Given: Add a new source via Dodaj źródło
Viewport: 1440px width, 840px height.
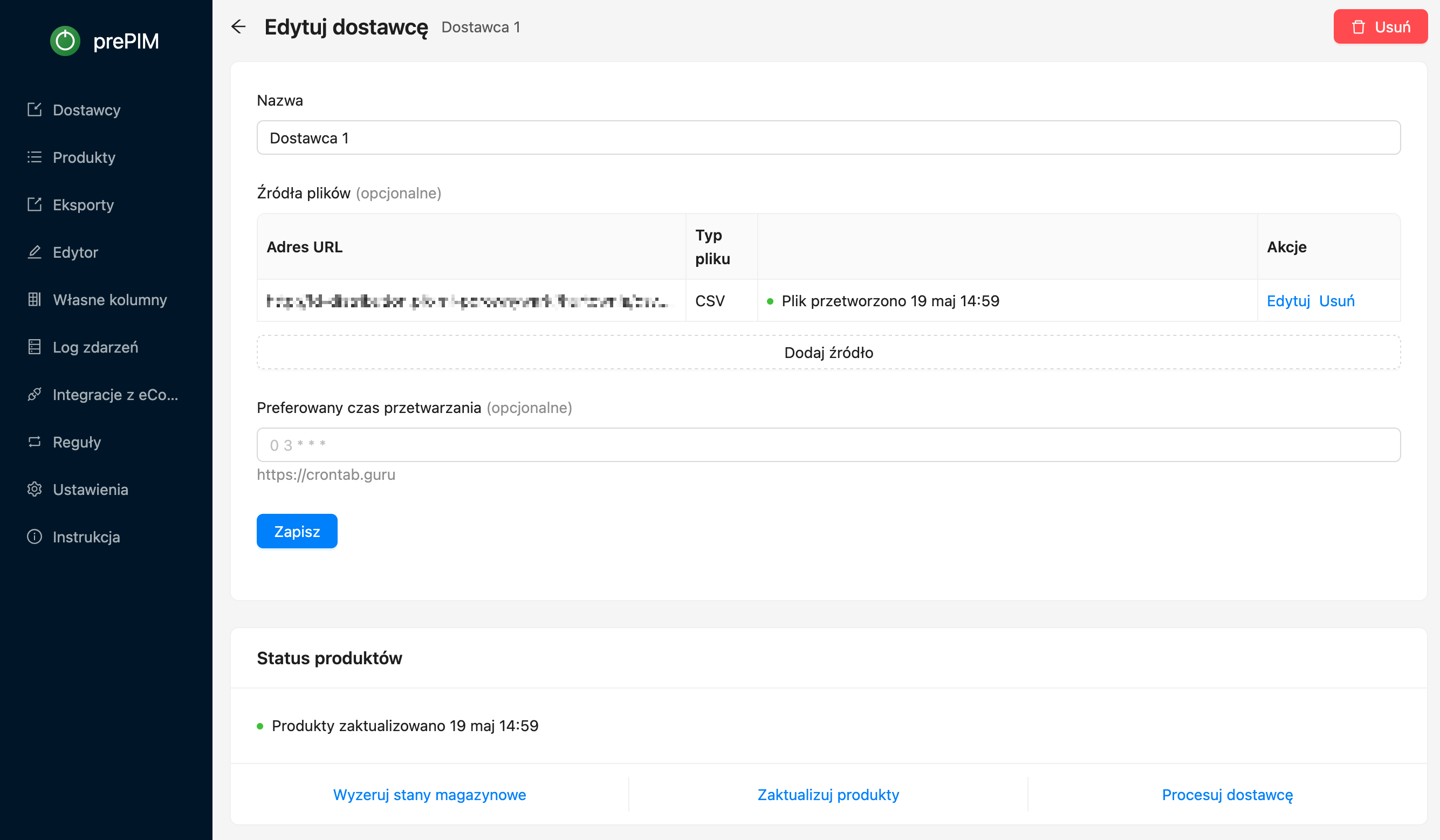Looking at the screenshot, I should tap(828, 353).
